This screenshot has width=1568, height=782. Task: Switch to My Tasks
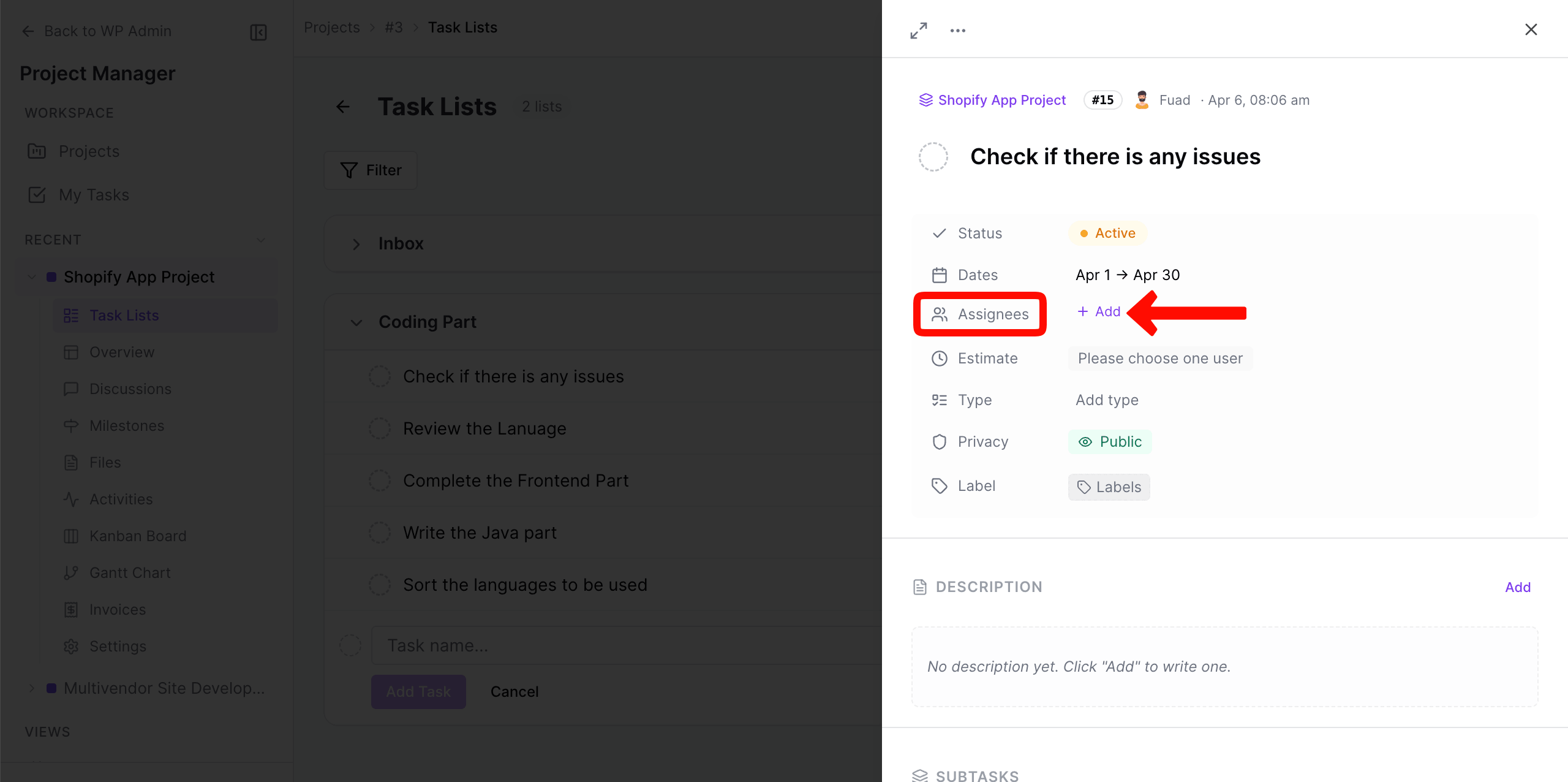94,195
